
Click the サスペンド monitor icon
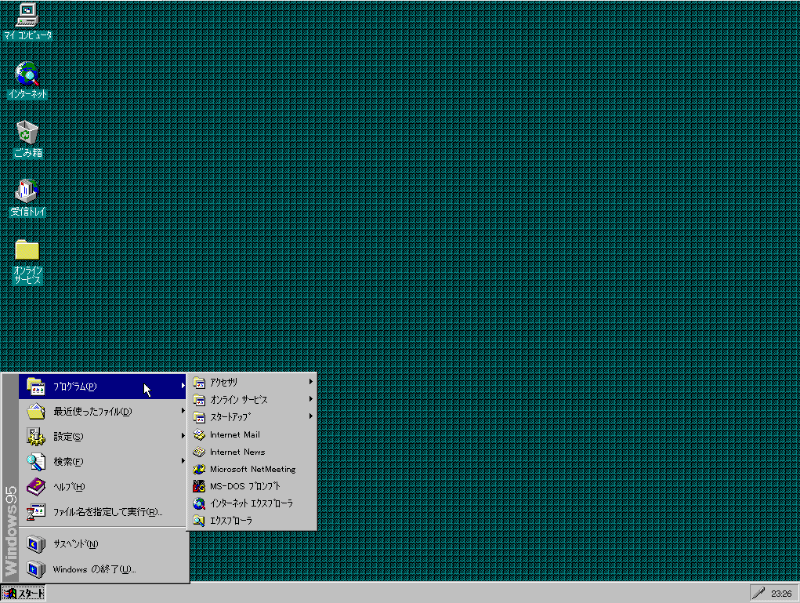click(x=36, y=544)
